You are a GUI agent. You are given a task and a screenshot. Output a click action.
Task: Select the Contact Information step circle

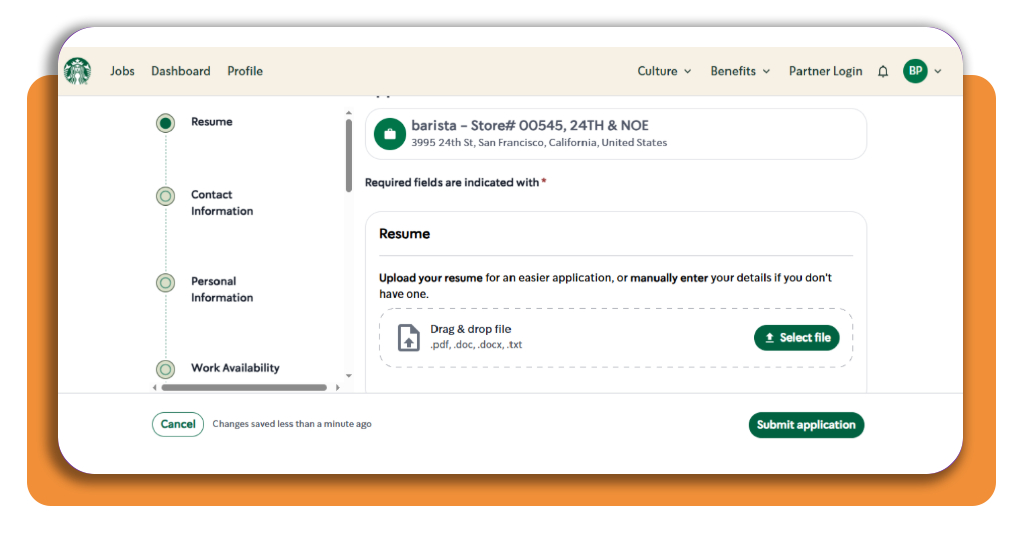165,196
